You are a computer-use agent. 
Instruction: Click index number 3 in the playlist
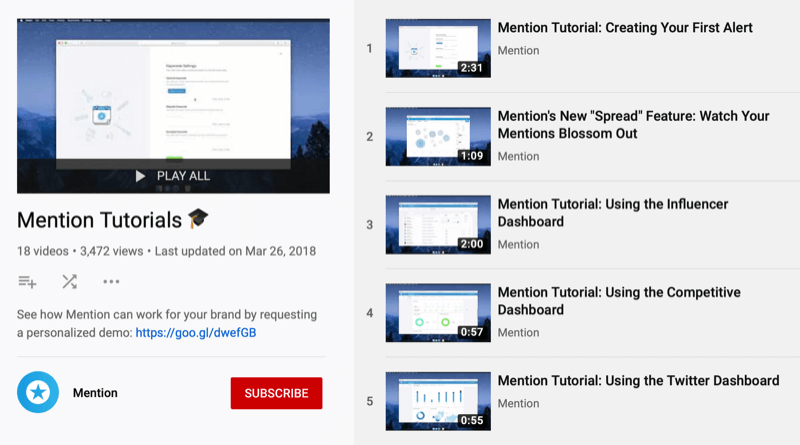click(369, 225)
